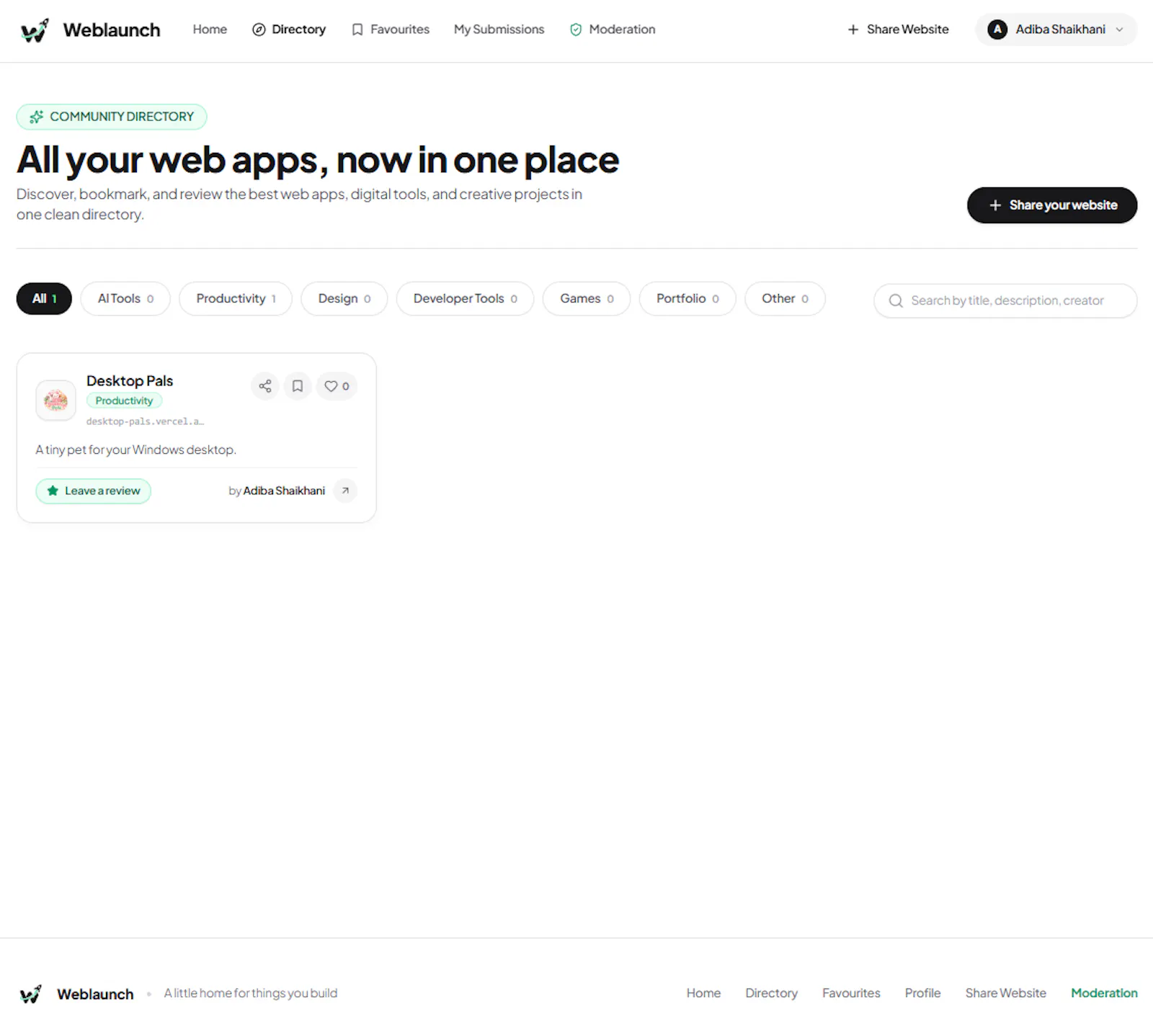Filter by AI Tools category
This screenshot has width=1153, height=1036.
click(x=125, y=298)
